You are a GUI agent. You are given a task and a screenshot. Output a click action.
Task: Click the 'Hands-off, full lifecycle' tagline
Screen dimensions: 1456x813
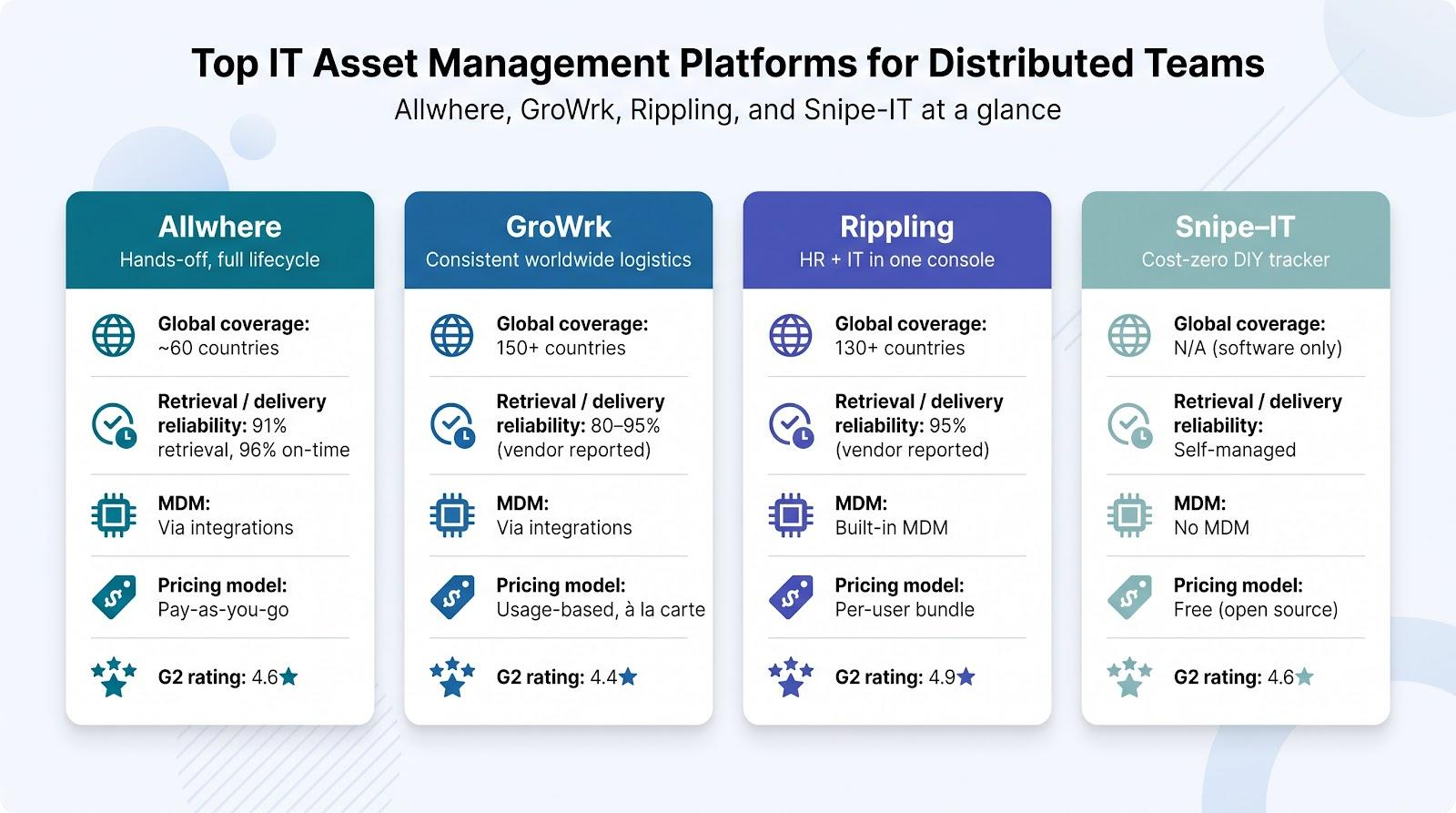click(220, 260)
